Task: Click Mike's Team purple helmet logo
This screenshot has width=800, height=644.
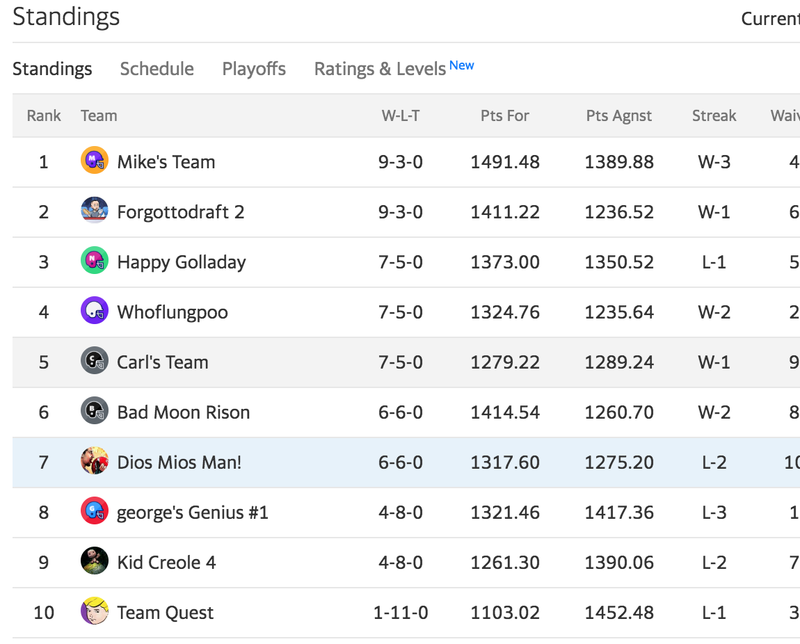Action: click(x=94, y=160)
